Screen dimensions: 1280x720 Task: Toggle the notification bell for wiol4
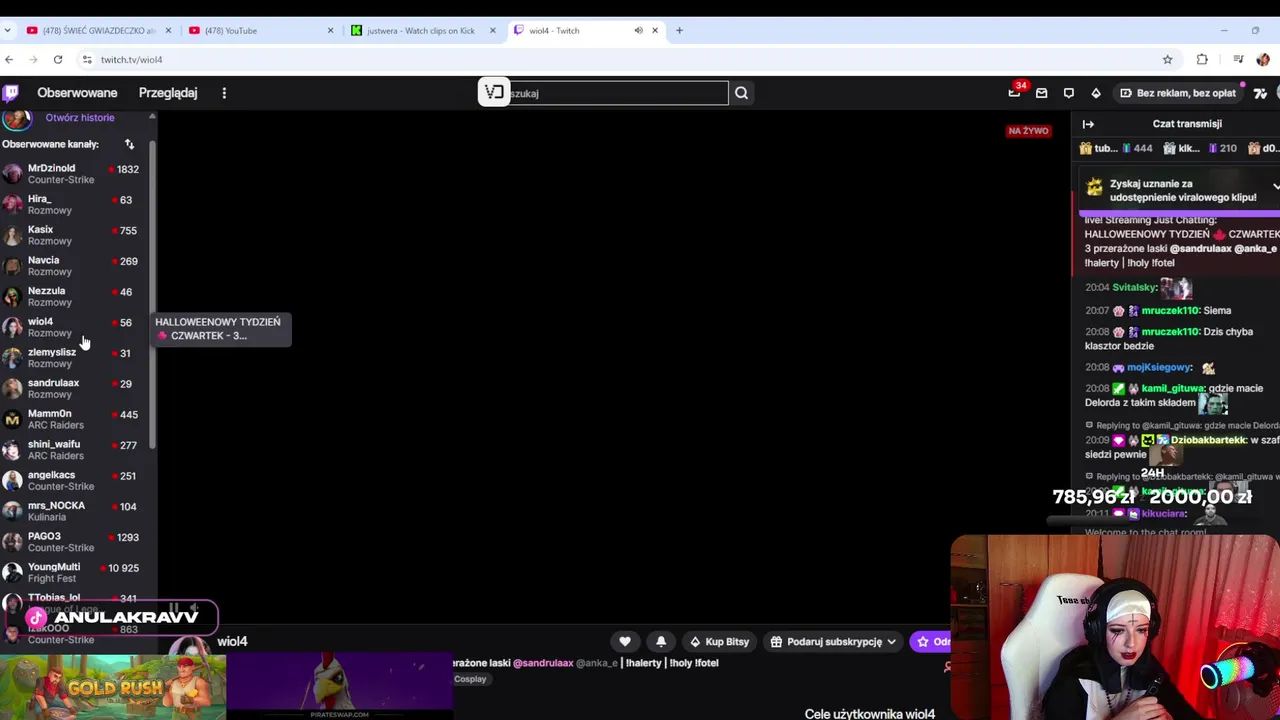pos(661,641)
